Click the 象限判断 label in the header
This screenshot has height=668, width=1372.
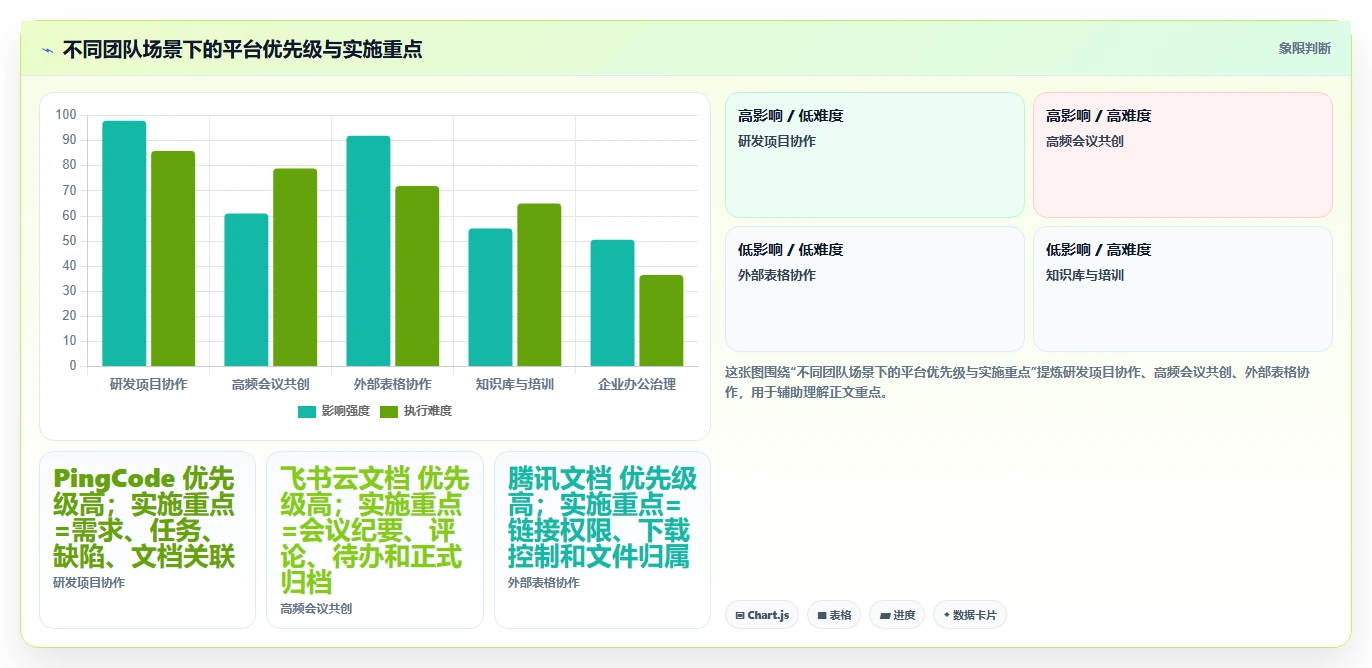[x=1304, y=48]
